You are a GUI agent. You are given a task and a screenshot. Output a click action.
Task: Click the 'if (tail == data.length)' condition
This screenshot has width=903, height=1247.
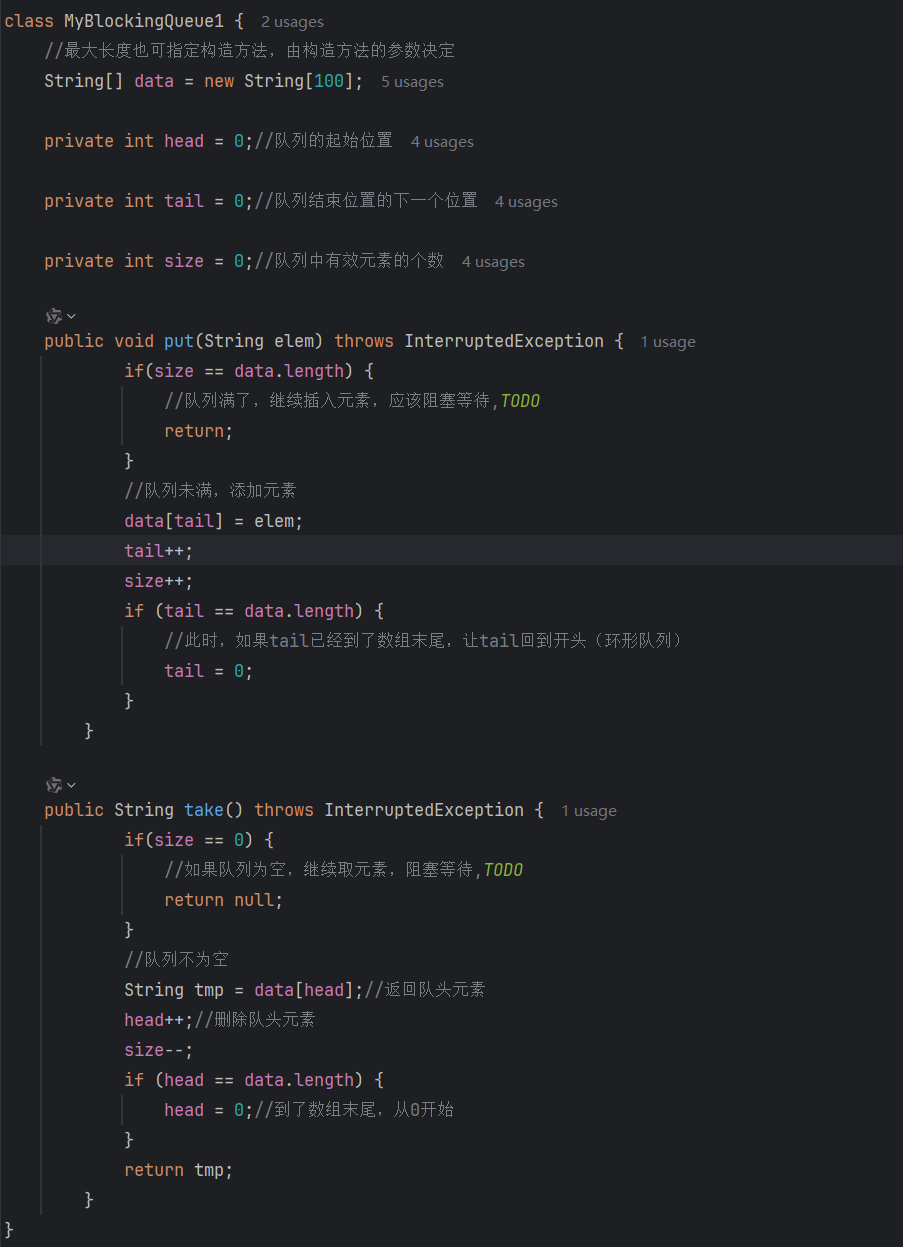click(244, 611)
